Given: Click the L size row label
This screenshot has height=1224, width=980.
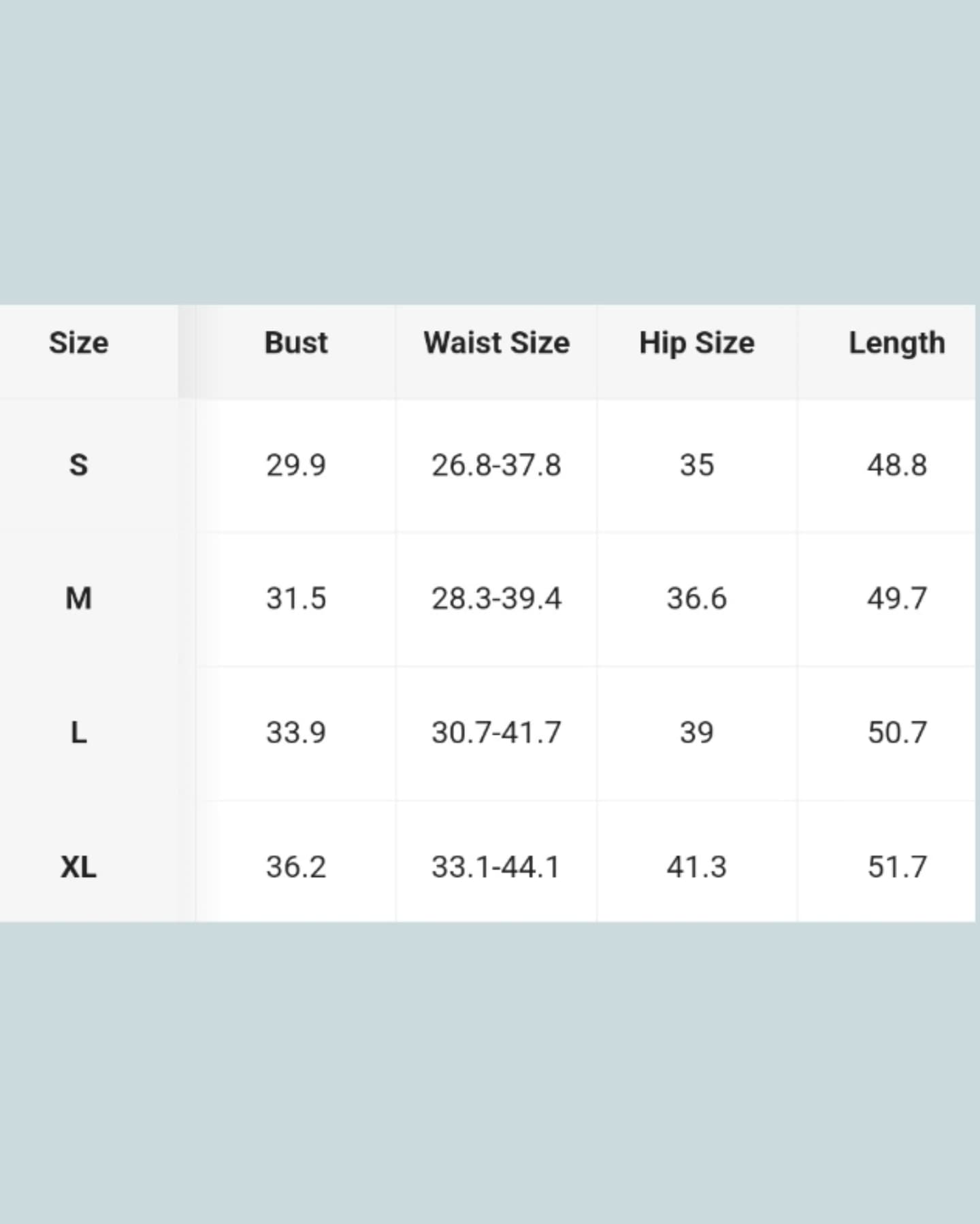Looking at the screenshot, I should click(78, 733).
